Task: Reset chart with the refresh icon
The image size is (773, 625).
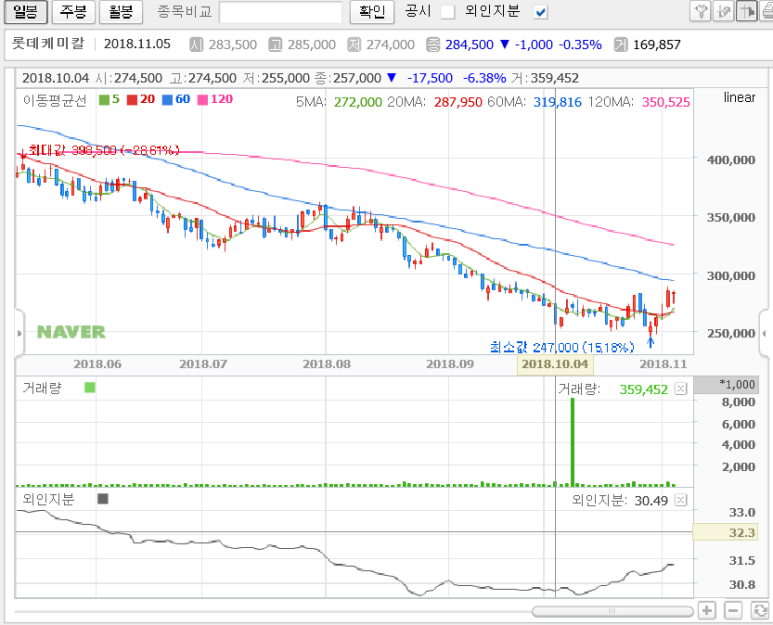Action: coord(758,610)
